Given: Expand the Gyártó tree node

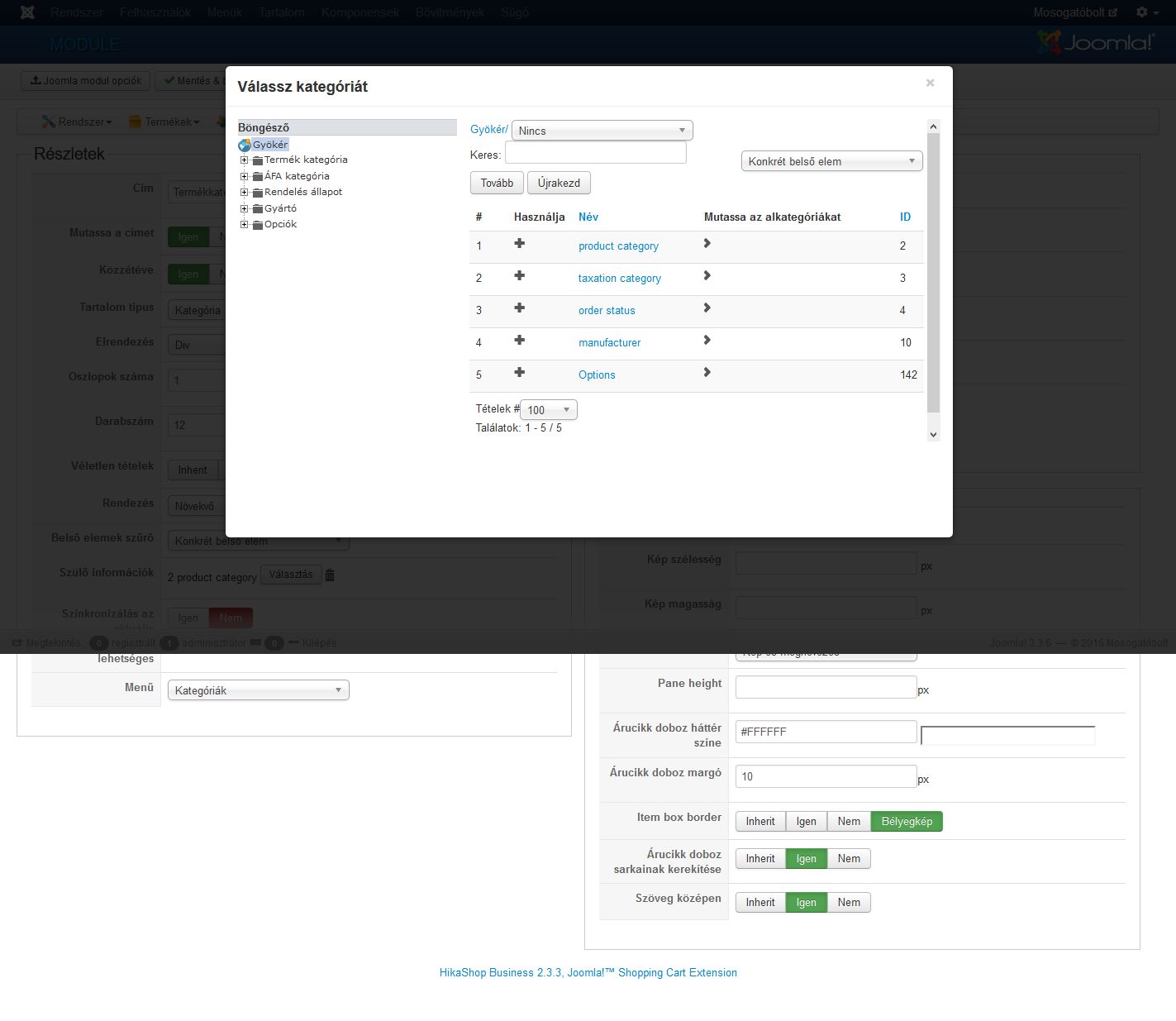Looking at the screenshot, I should [x=245, y=208].
